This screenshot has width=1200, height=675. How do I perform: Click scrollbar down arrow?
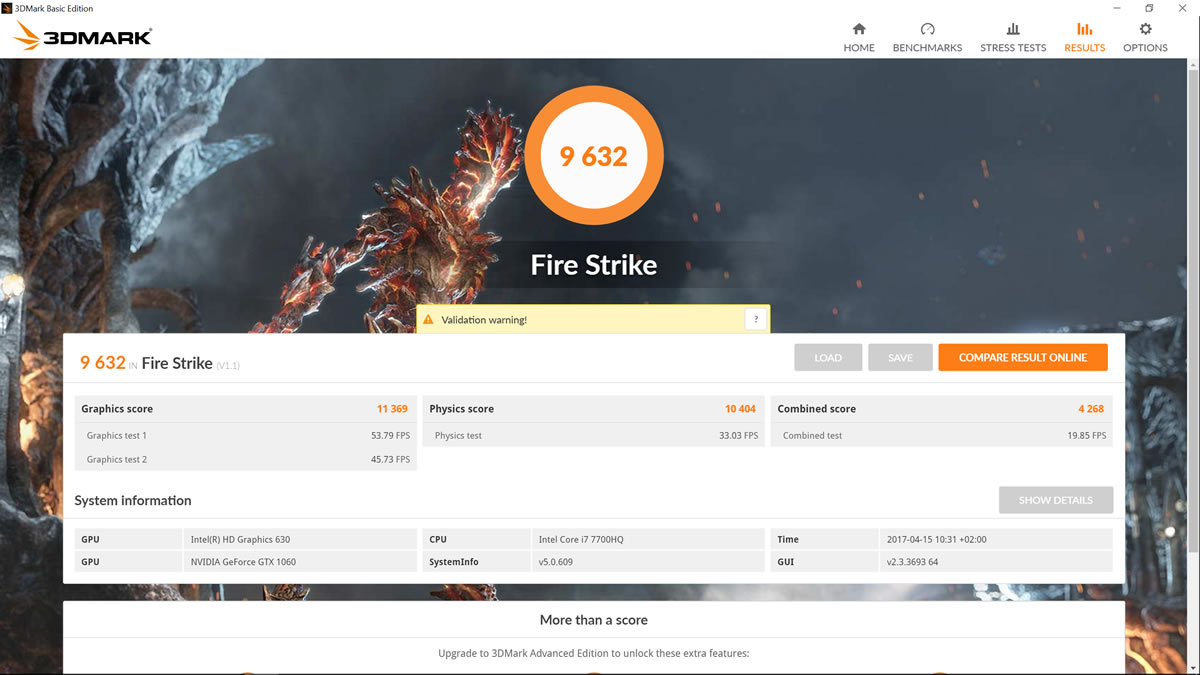(1195, 669)
